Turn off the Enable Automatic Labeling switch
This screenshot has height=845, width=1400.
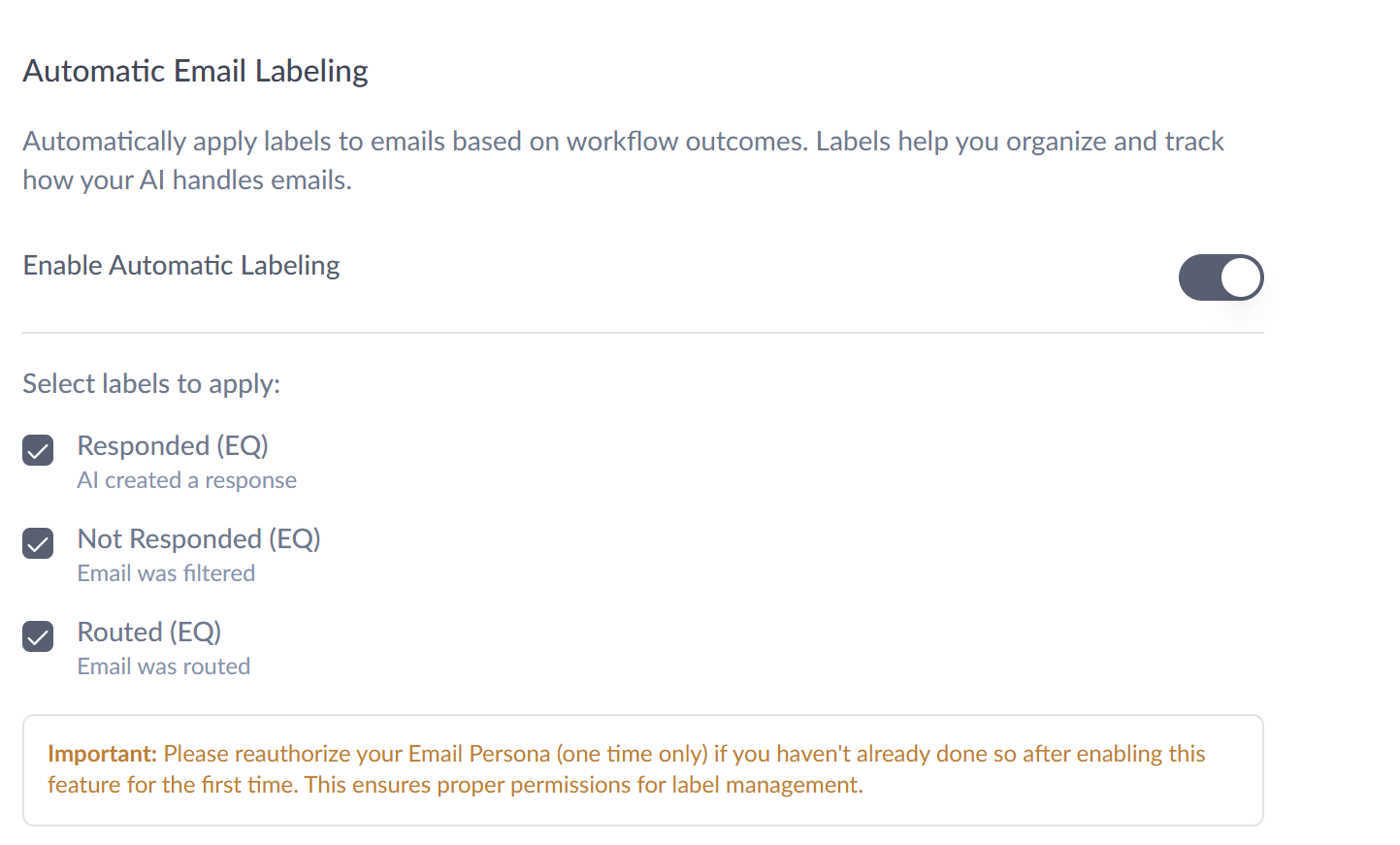point(1220,277)
